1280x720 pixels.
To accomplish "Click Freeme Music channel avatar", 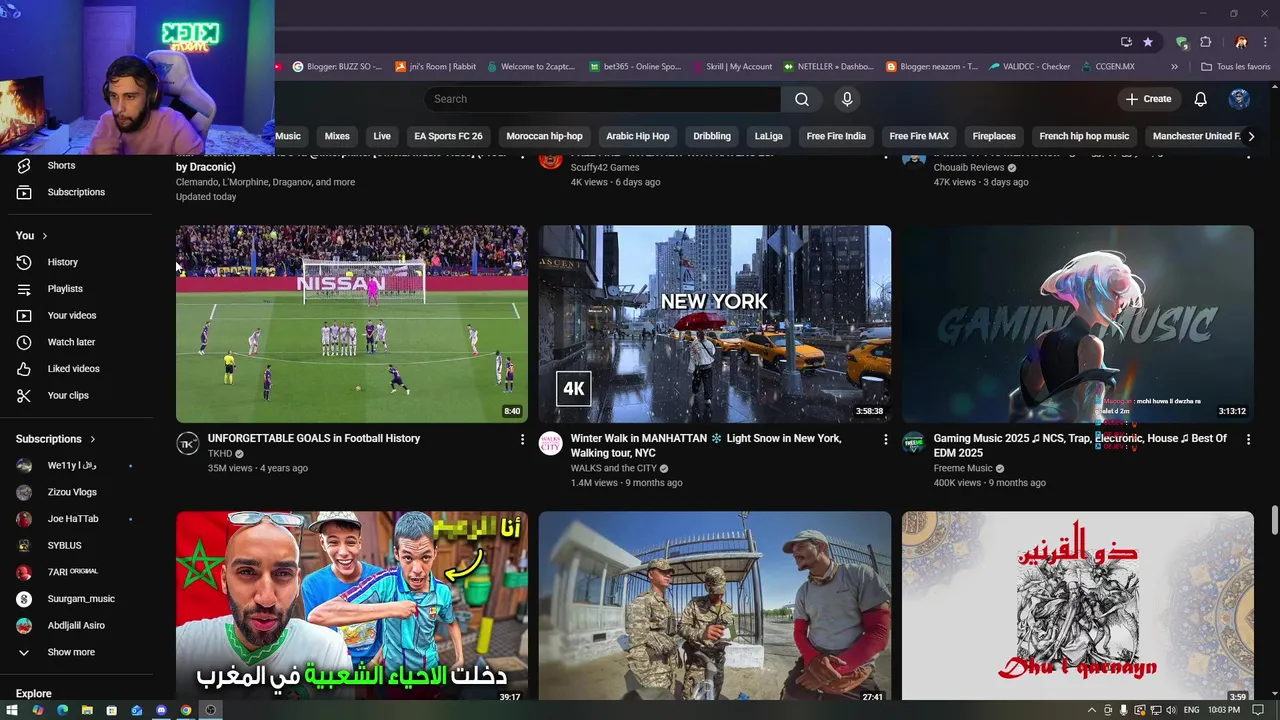I will click(x=914, y=444).
